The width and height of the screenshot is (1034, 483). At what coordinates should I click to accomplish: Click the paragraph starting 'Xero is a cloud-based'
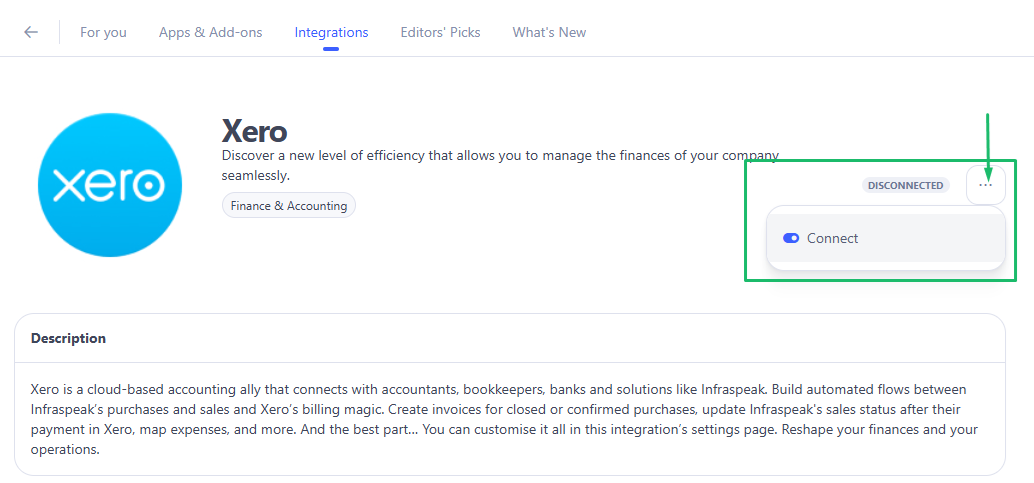[504, 420]
